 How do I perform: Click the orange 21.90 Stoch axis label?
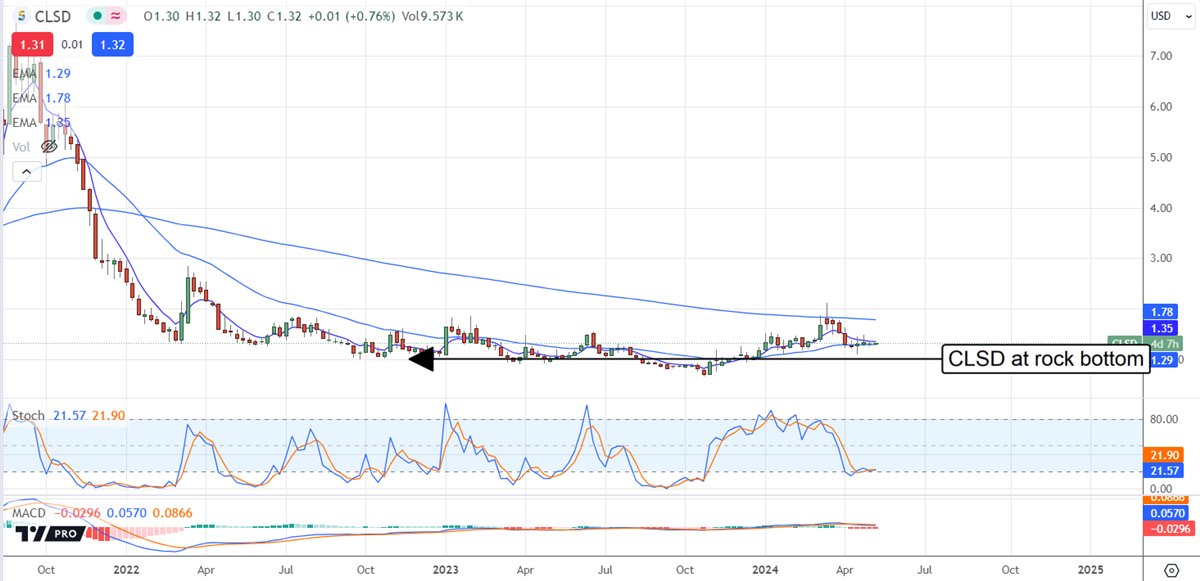click(1161, 455)
